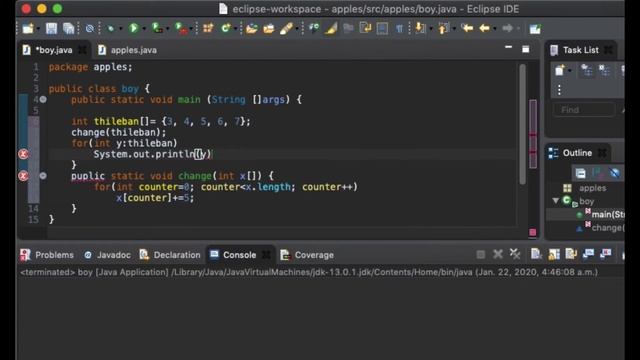Click the Task List three-dot view menu
The height and width of the screenshot is (360, 640).
[559, 89]
